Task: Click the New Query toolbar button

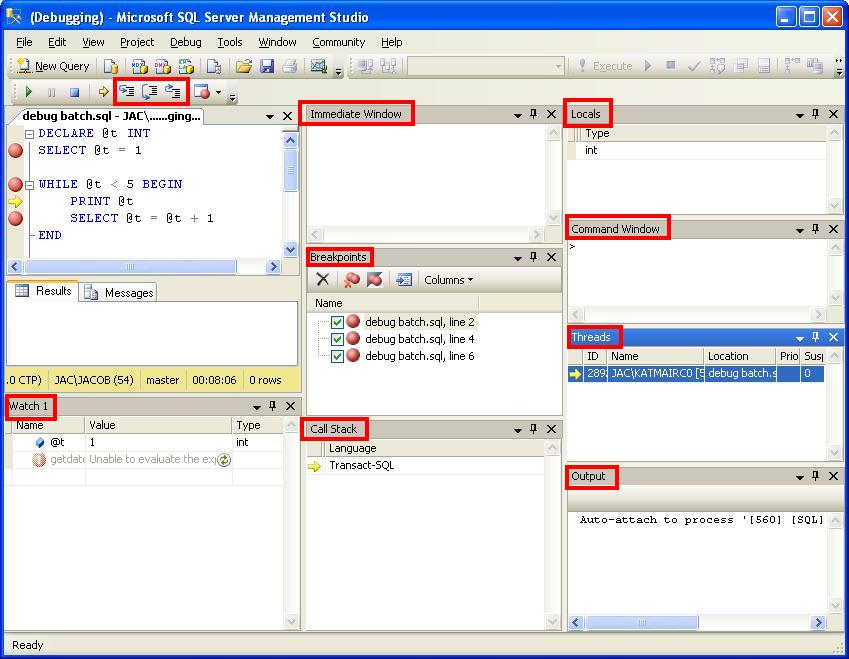Action: click(x=53, y=66)
